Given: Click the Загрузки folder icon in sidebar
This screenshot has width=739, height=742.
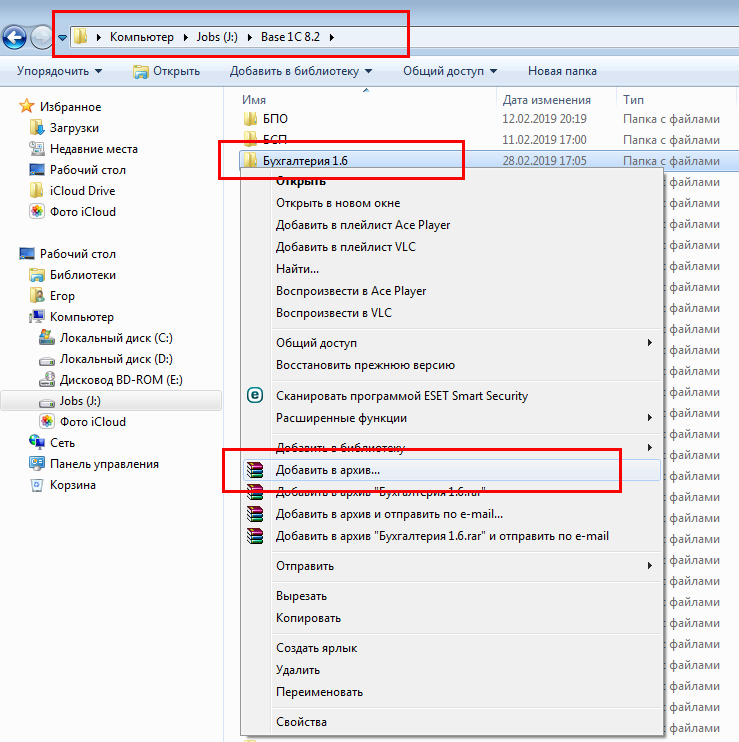Looking at the screenshot, I should 37,128.
